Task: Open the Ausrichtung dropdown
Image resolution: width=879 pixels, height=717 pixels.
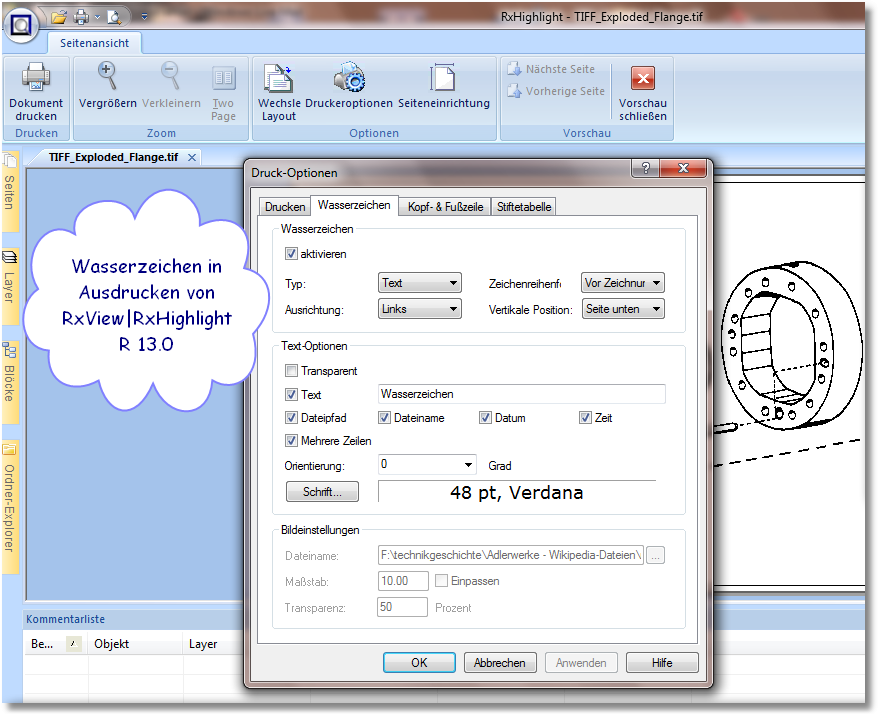Action: point(419,310)
